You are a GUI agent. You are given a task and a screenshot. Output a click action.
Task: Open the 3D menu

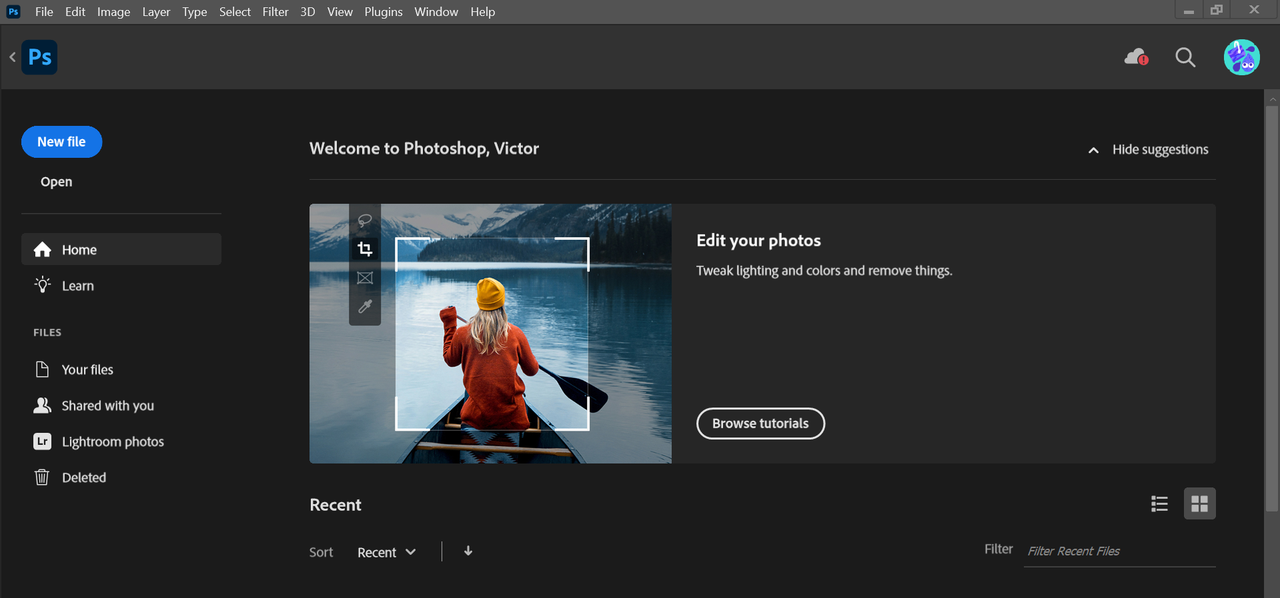[308, 12]
